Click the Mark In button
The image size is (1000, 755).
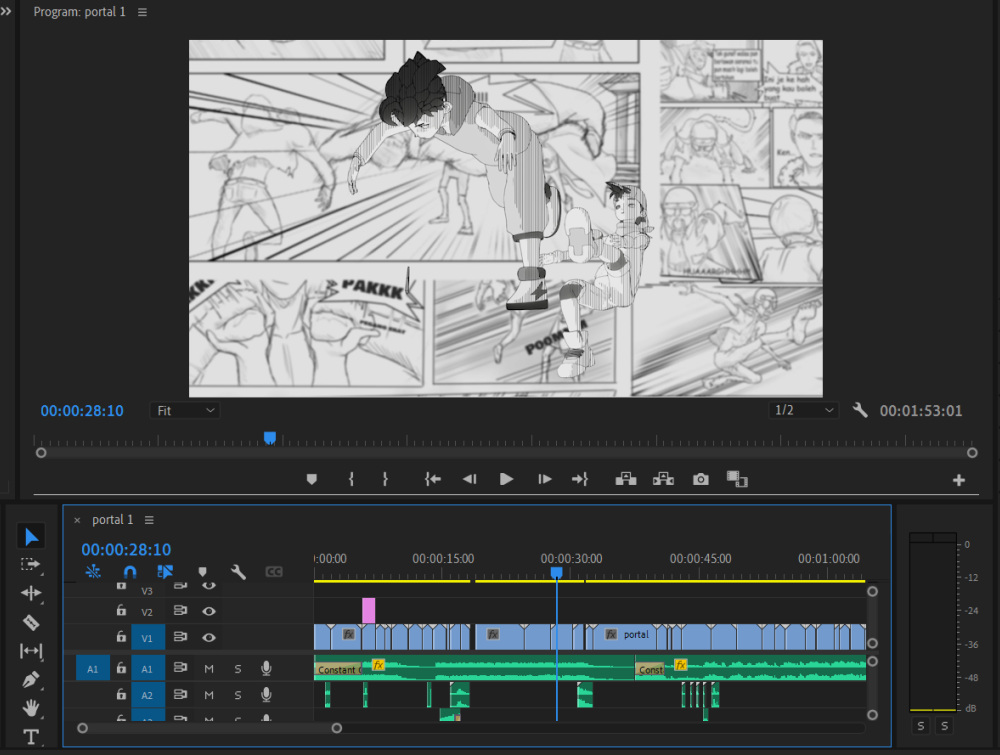point(351,479)
